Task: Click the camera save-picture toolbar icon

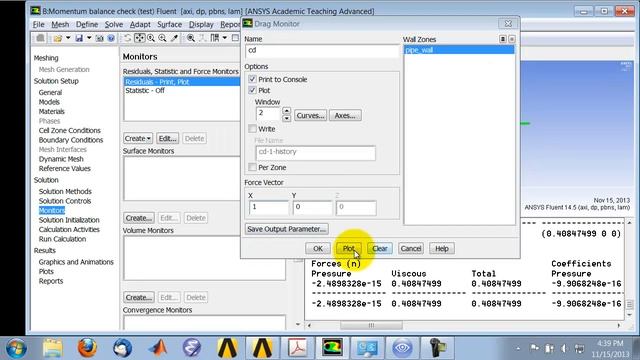Action: (x=100, y=38)
